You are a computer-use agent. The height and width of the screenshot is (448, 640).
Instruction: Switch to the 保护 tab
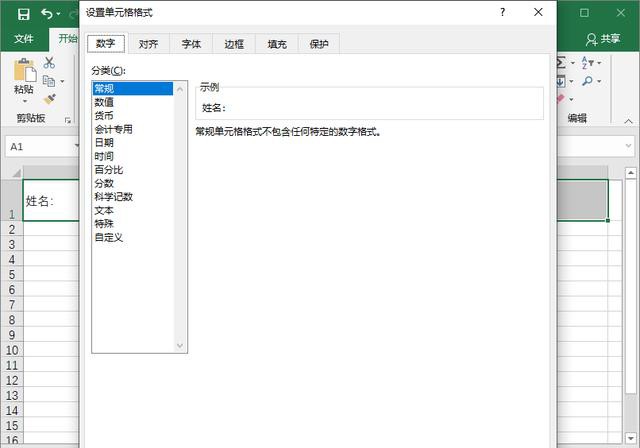click(x=319, y=44)
